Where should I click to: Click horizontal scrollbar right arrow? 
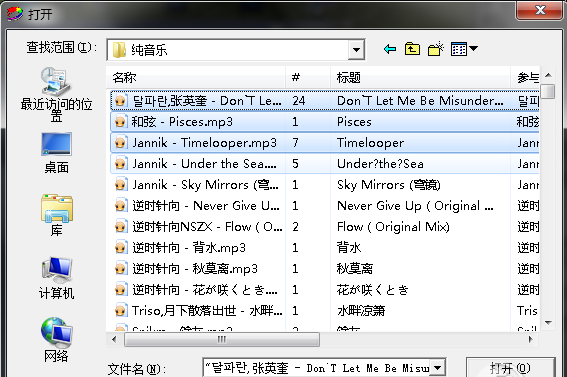point(530,339)
